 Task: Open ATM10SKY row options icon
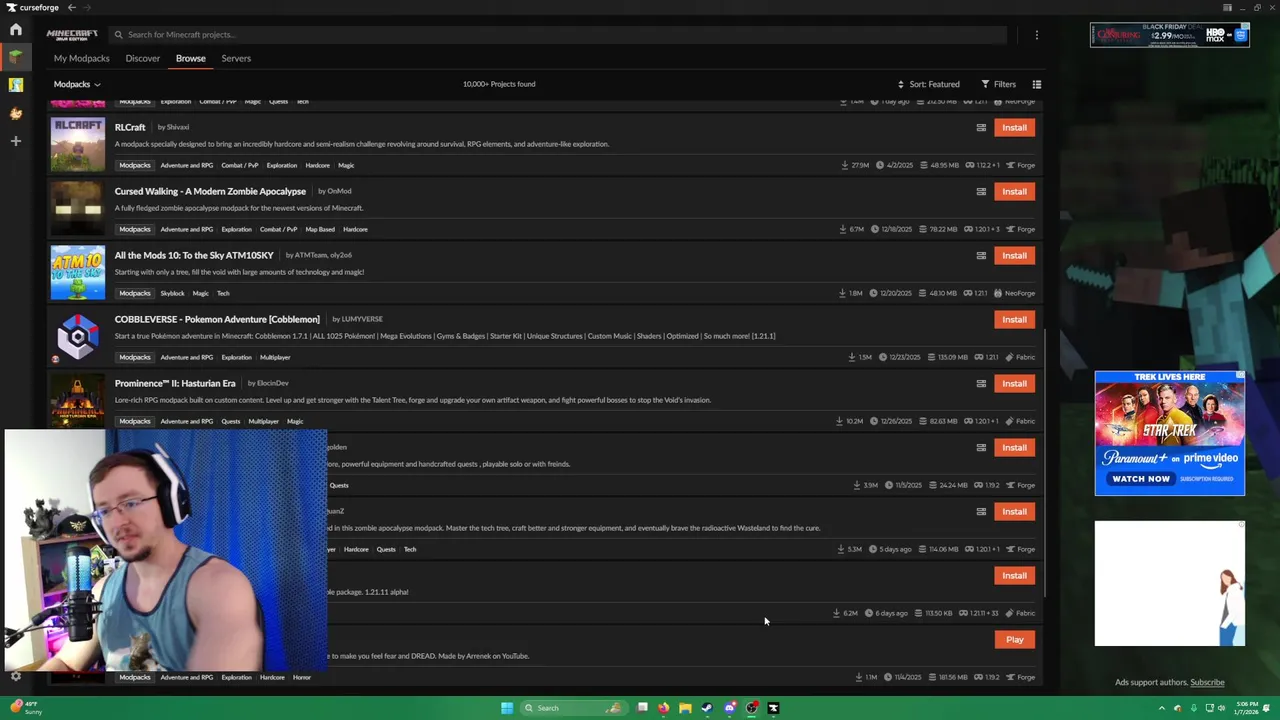click(x=981, y=255)
